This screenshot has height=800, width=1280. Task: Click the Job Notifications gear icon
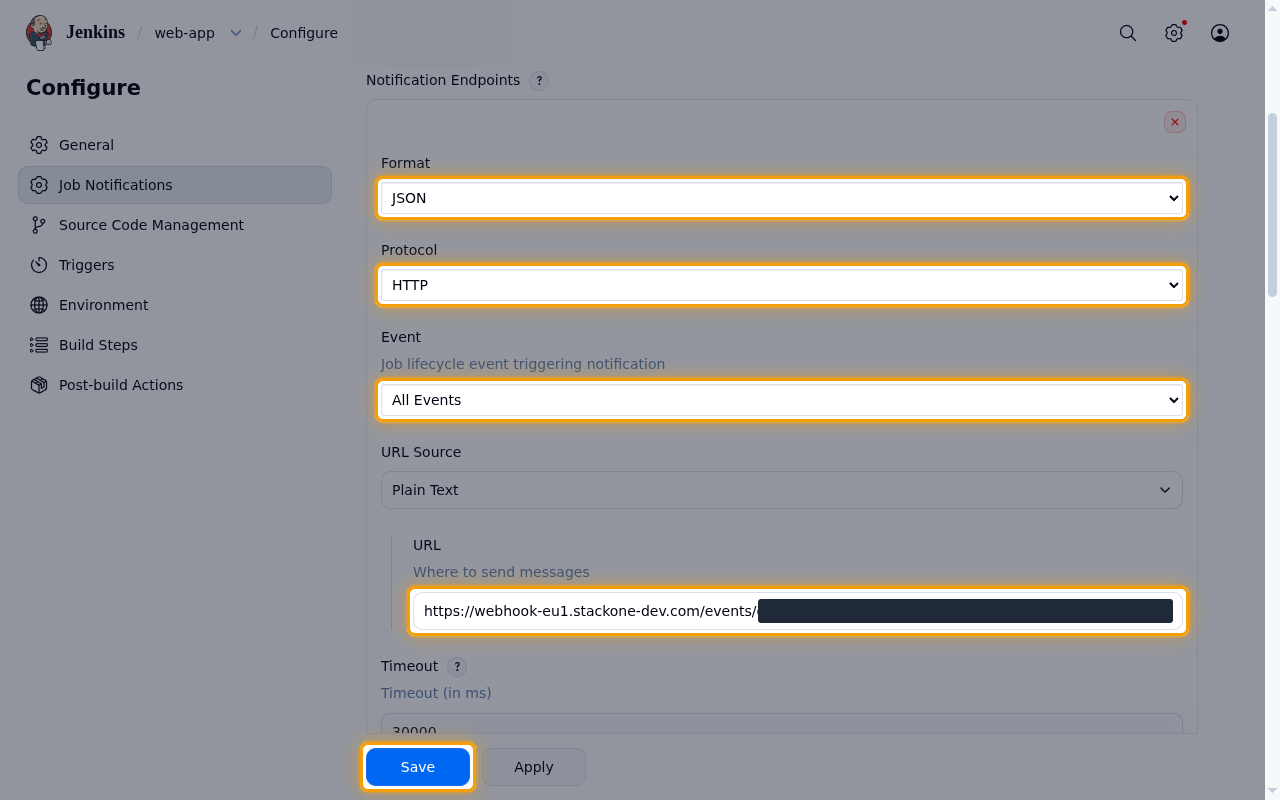coord(39,185)
